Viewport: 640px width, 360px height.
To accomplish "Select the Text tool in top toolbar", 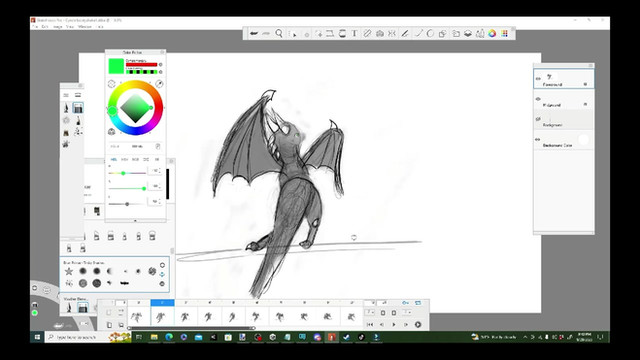I will [354, 33].
